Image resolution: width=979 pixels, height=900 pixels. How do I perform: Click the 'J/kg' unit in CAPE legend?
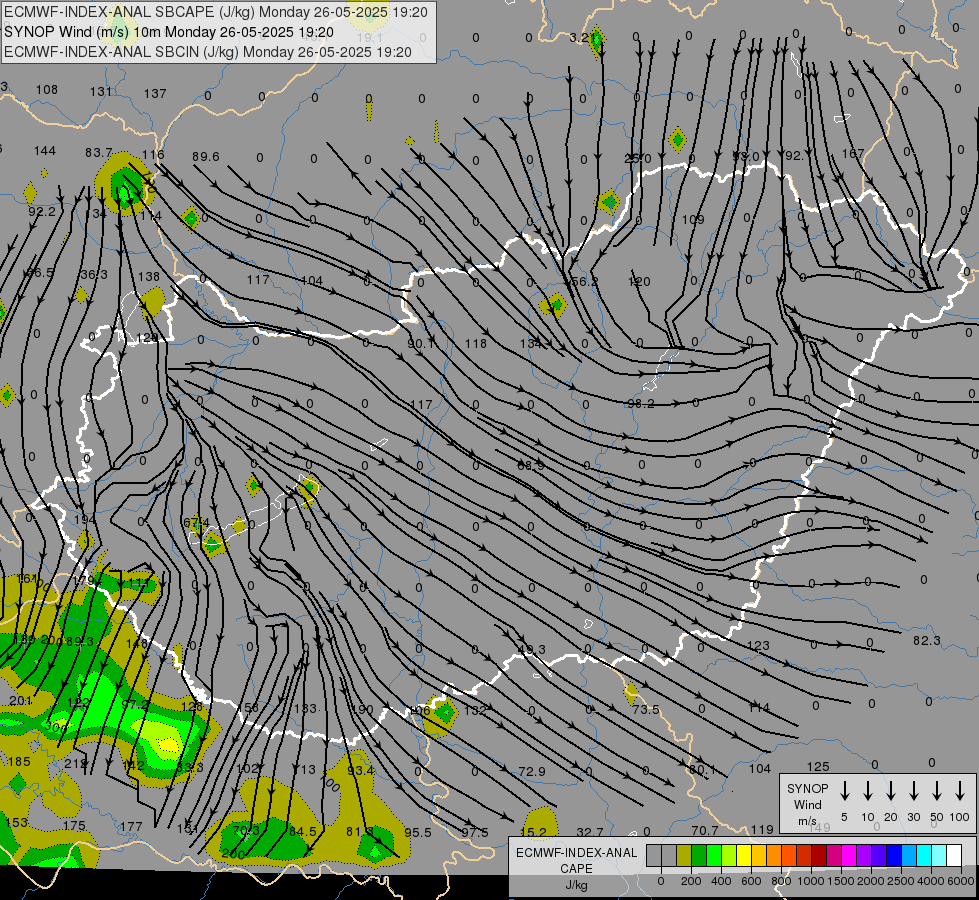tap(576, 885)
